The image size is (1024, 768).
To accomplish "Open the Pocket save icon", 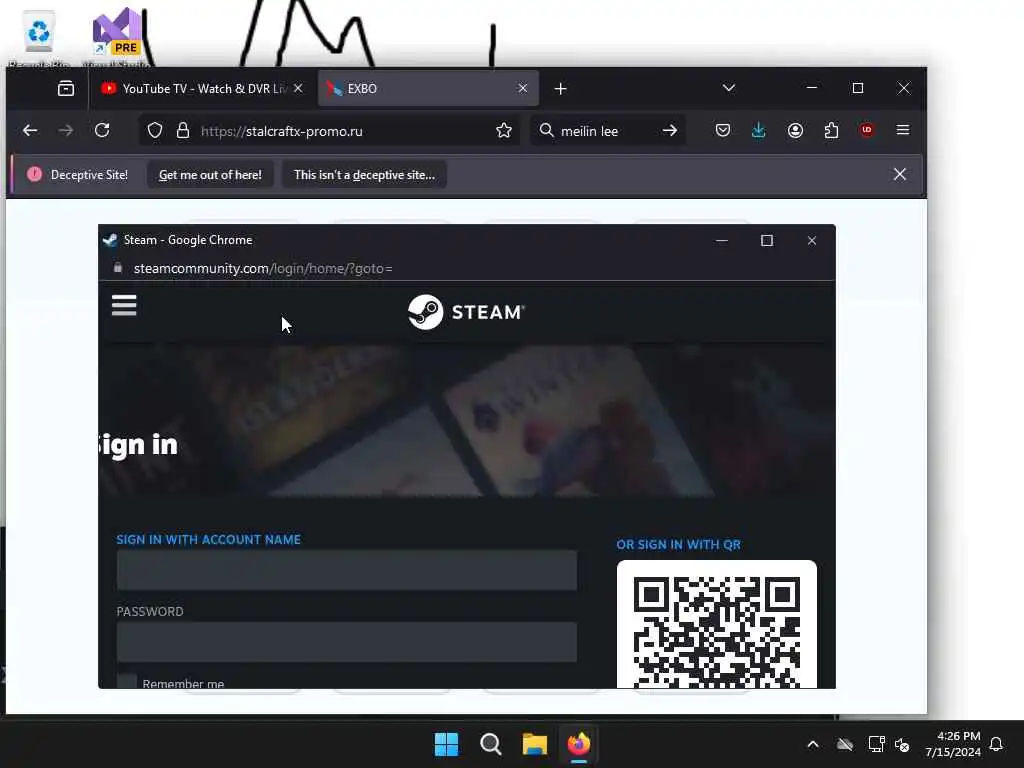I will (722, 131).
